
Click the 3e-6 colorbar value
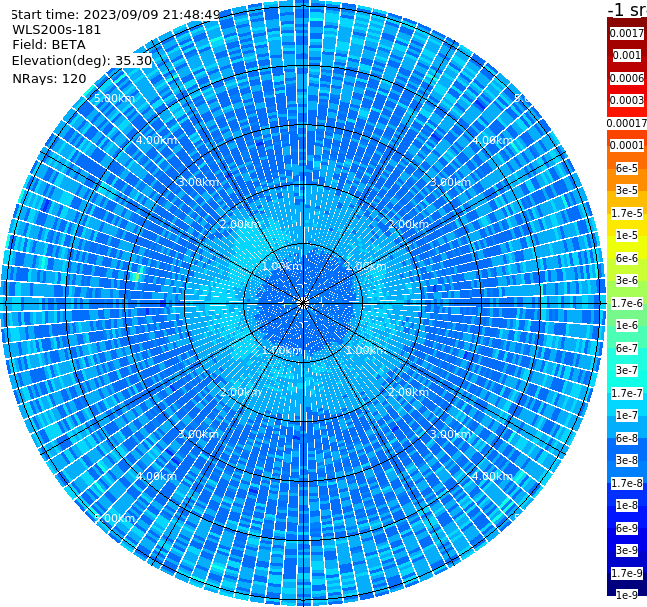[627, 280]
